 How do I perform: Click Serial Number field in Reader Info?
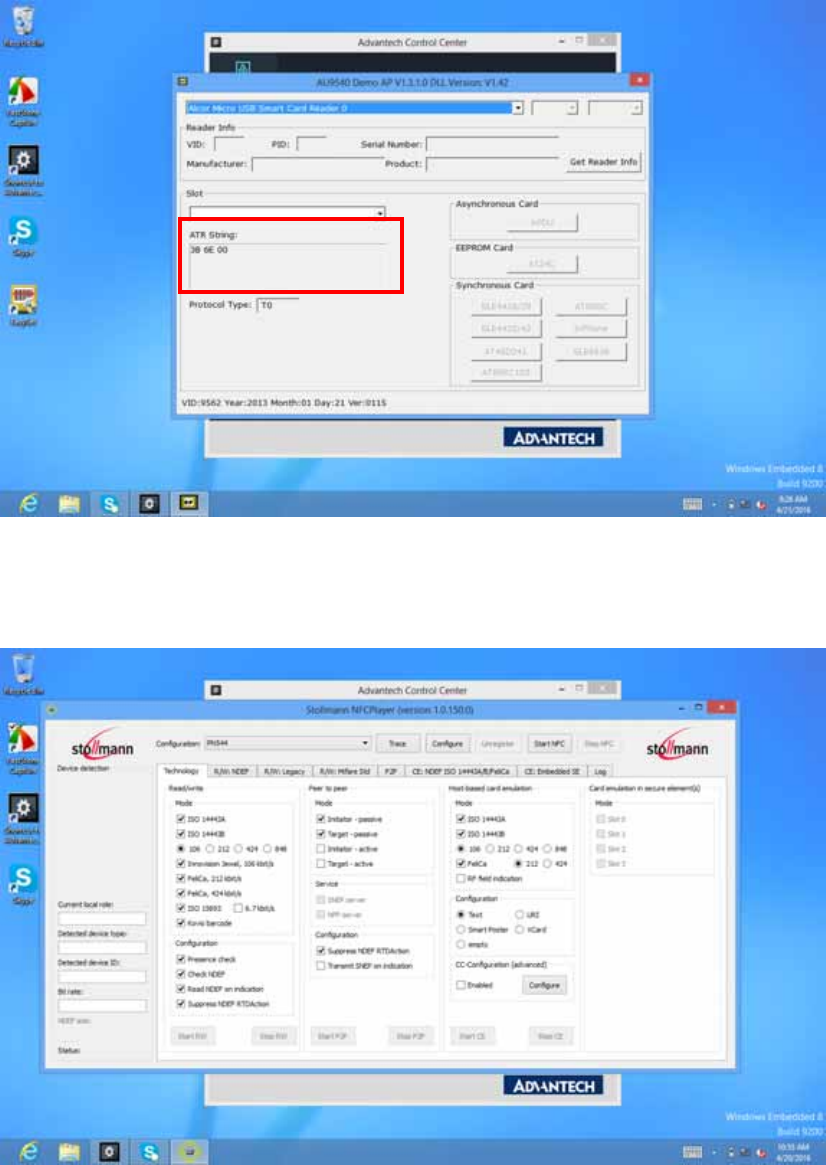tap(492, 144)
